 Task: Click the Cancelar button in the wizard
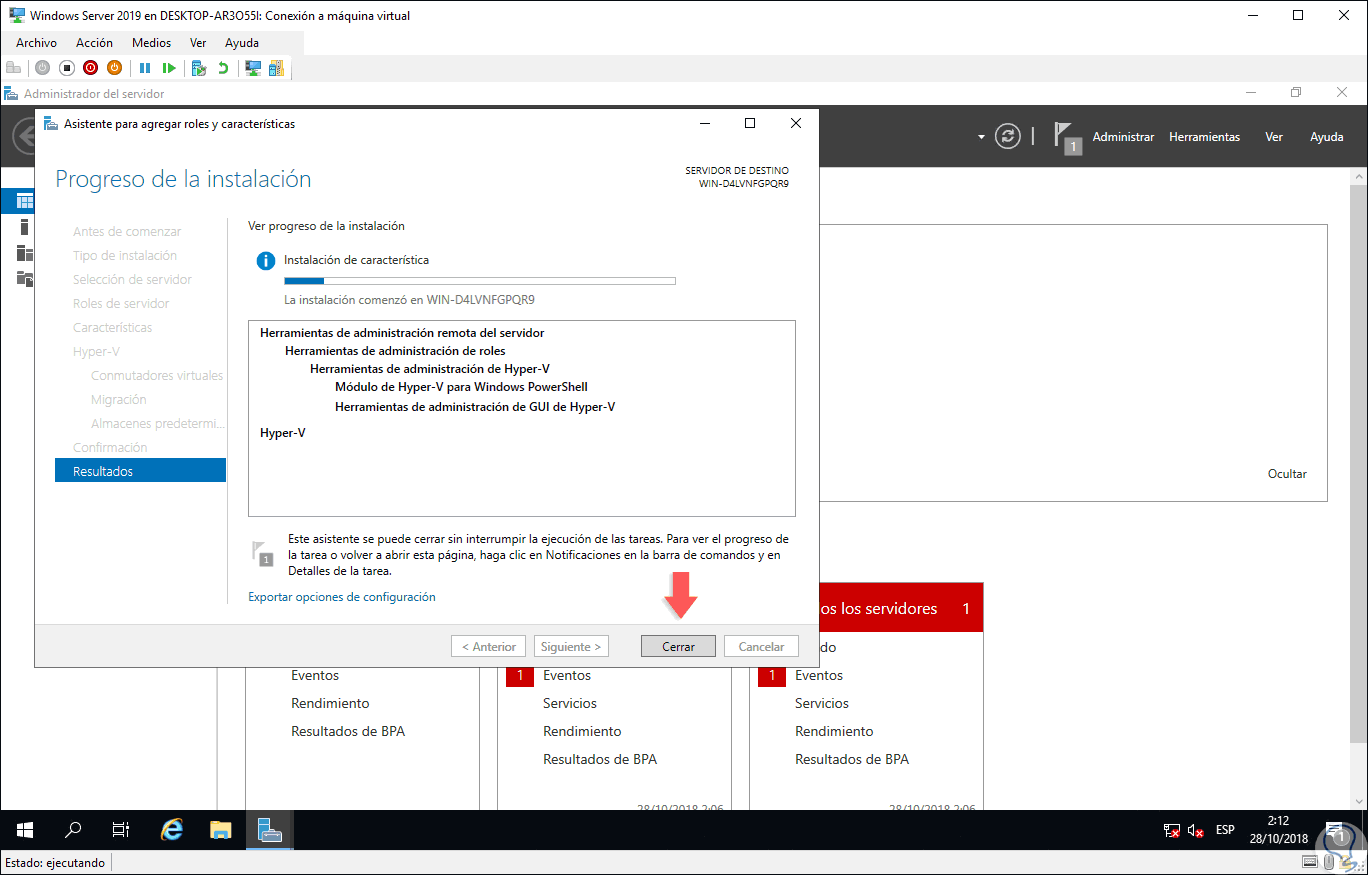point(761,646)
